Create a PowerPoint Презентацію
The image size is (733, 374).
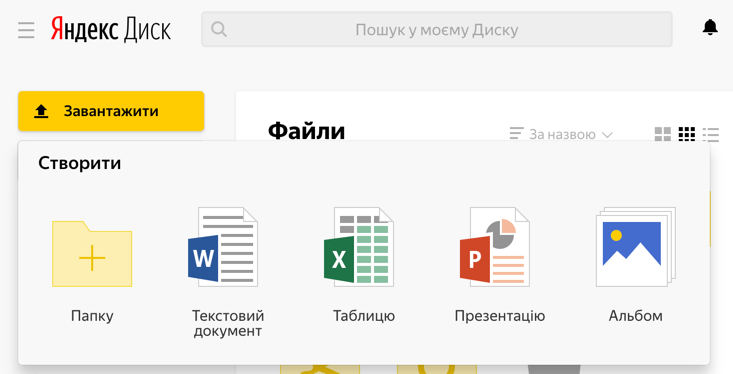click(495, 247)
